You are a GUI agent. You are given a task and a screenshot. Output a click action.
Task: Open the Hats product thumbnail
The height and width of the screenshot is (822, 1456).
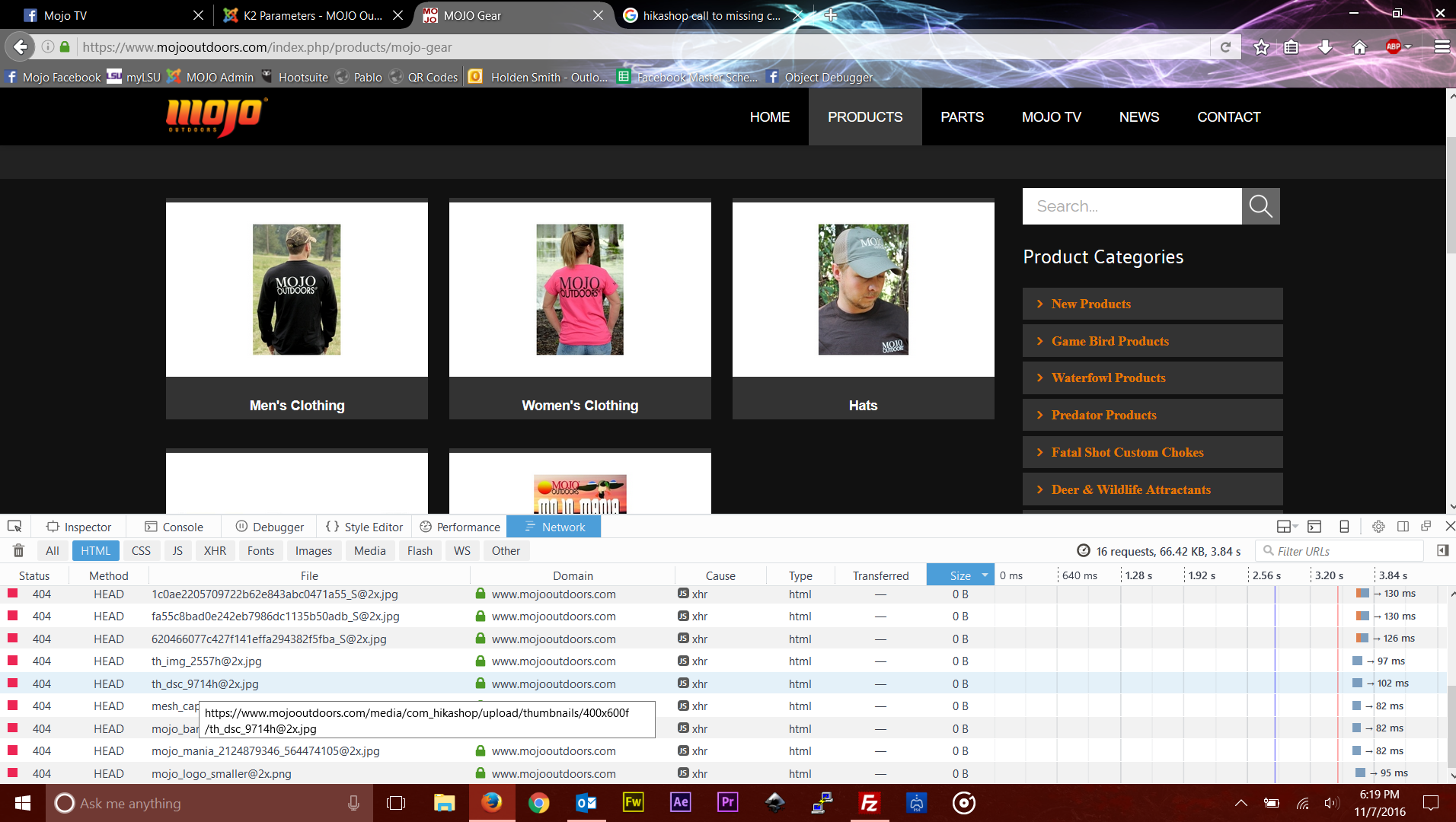(x=864, y=290)
